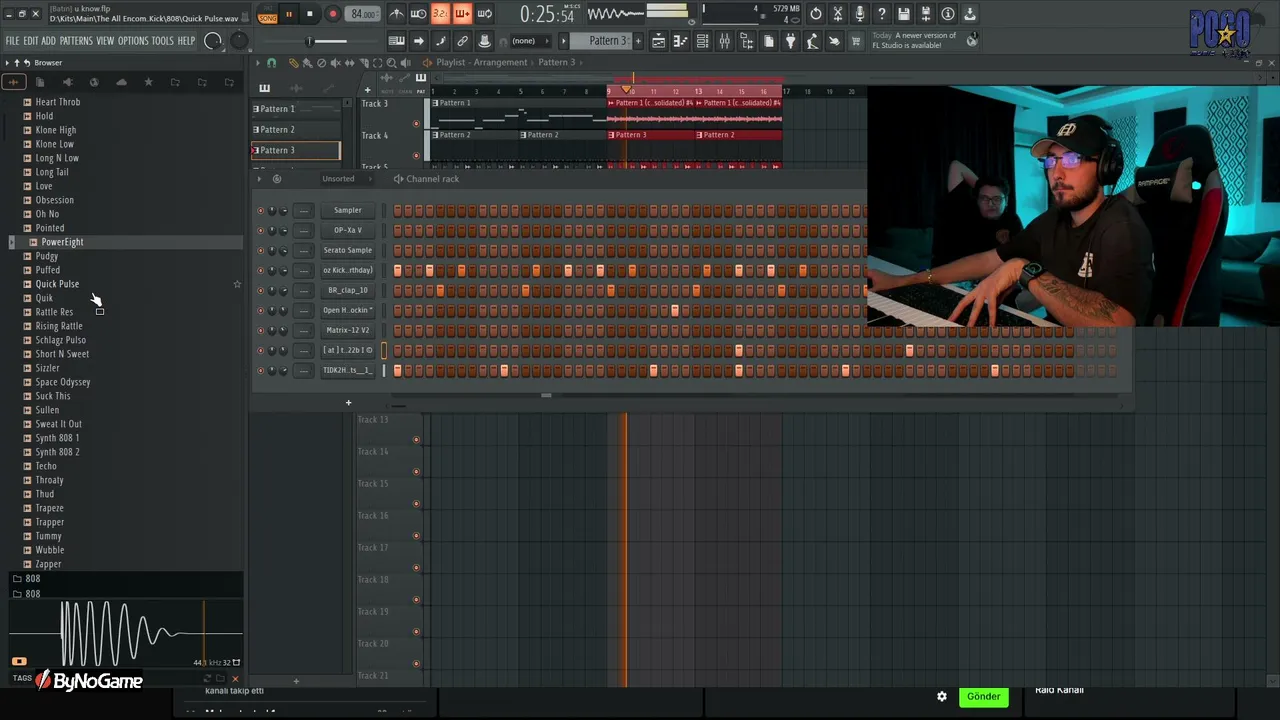Open the TOOLS menu

pos(163,41)
